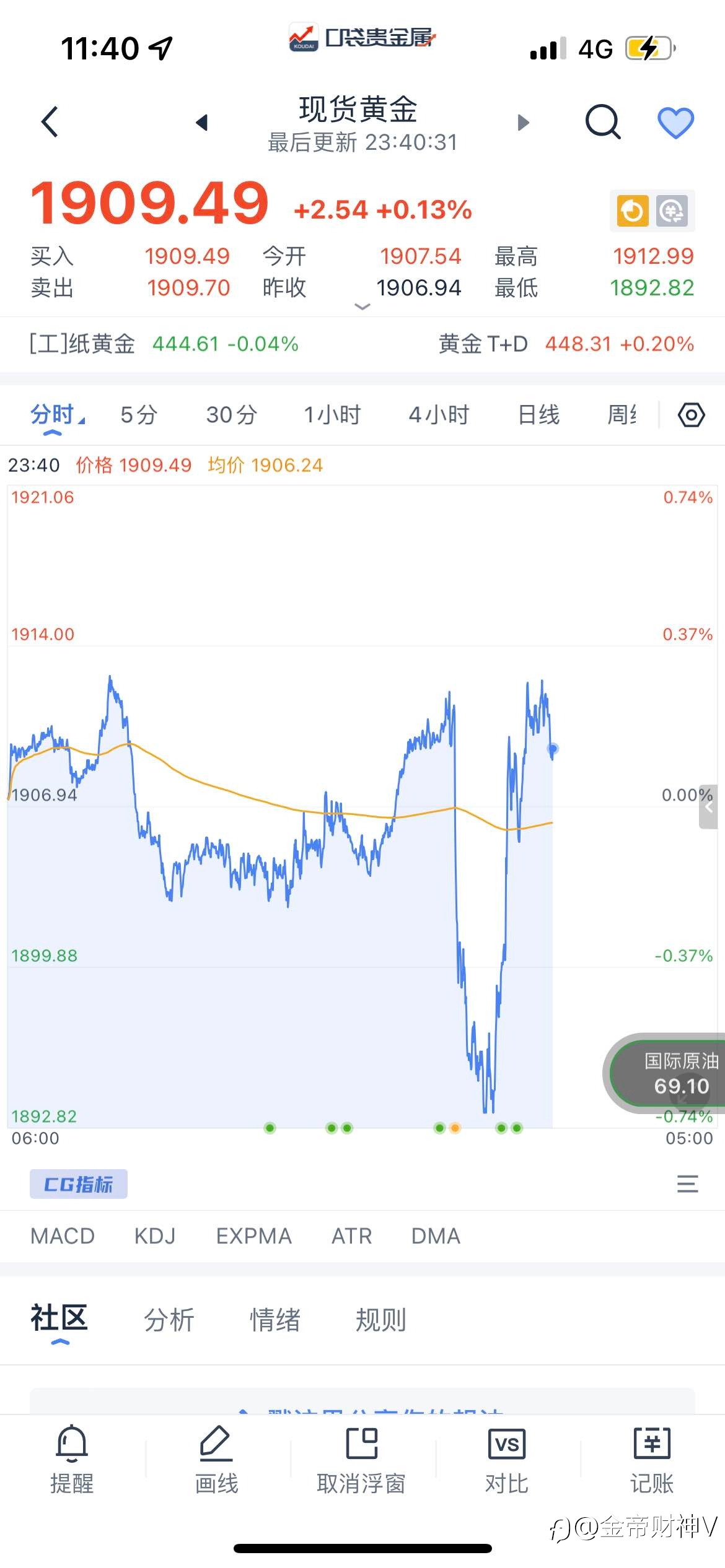Screen dimensions: 725x1568
Task: Switch to the 日线 chart tab
Action: (x=538, y=414)
